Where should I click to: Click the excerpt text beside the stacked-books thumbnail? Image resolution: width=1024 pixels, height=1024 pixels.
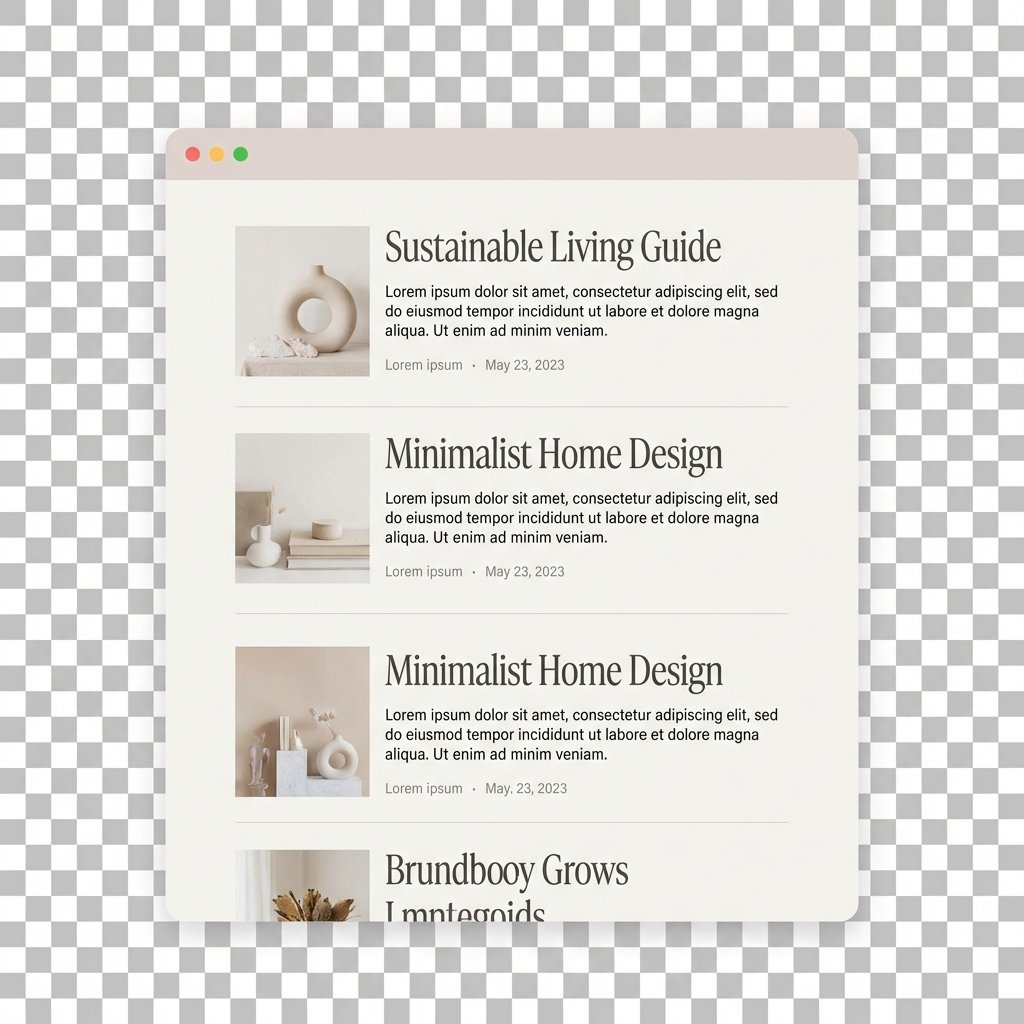click(x=581, y=518)
